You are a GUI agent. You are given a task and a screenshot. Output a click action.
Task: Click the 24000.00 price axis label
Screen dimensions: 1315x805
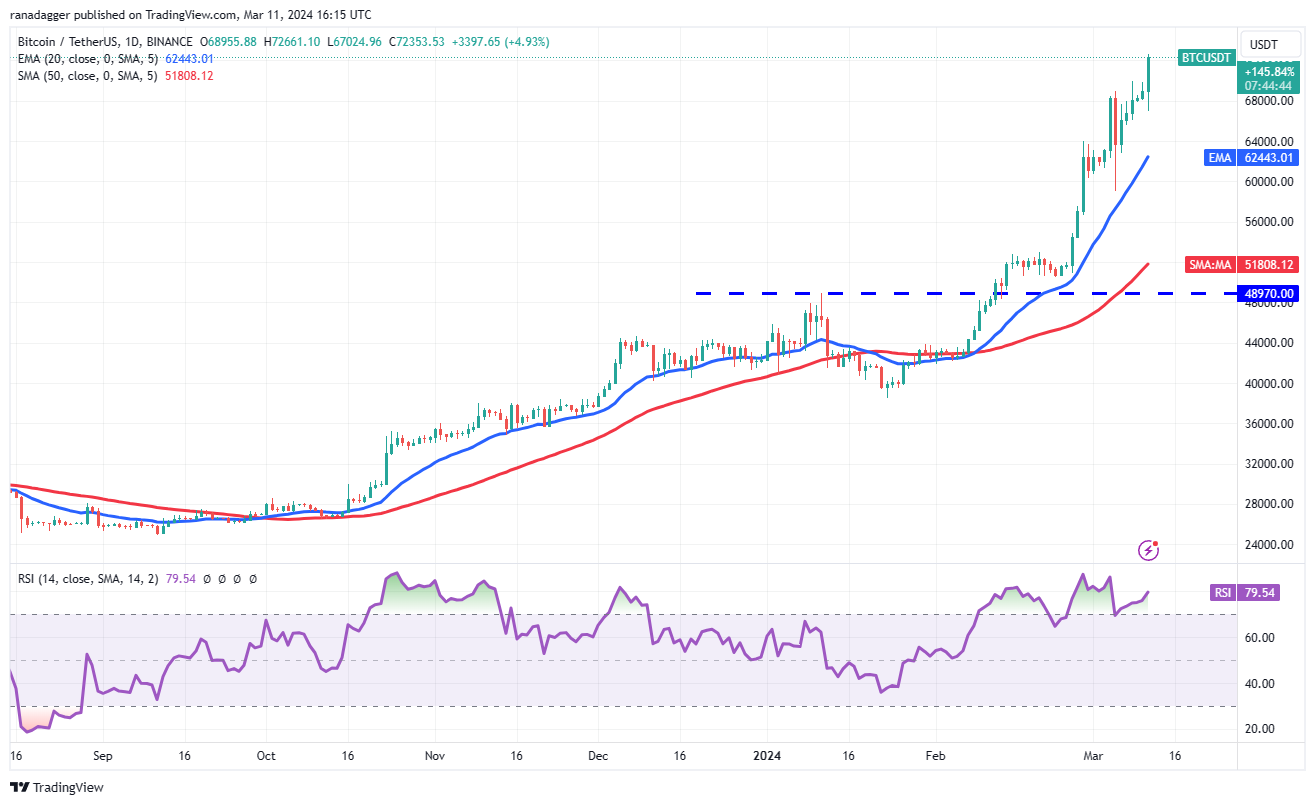[x=1269, y=545]
